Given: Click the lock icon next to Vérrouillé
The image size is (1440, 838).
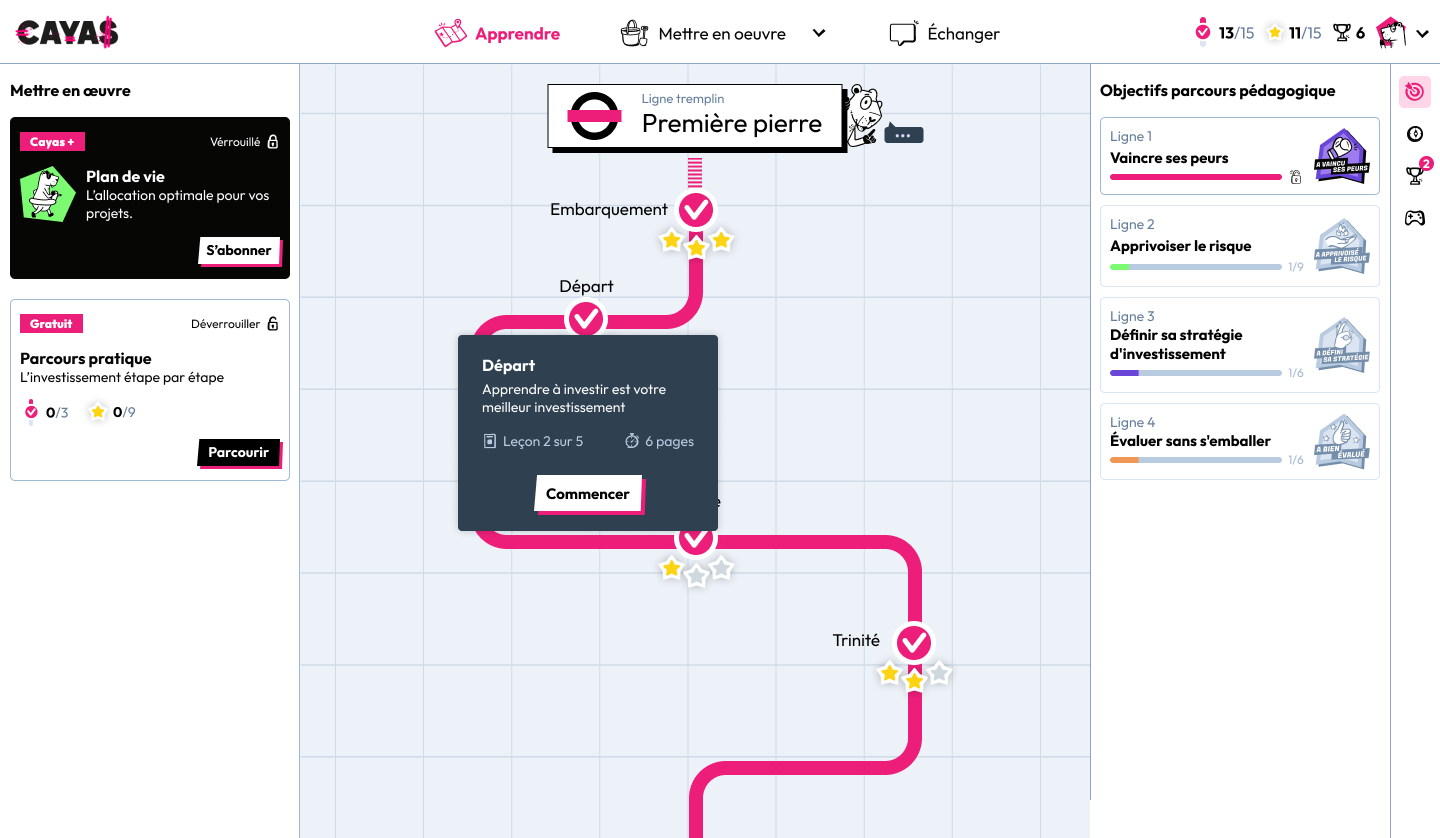Looking at the screenshot, I should (x=272, y=141).
